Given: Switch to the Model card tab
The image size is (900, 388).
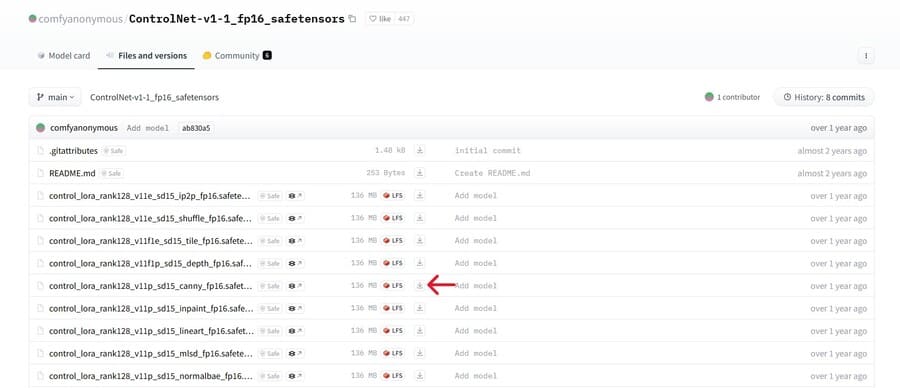Looking at the screenshot, I should [64, 56].
